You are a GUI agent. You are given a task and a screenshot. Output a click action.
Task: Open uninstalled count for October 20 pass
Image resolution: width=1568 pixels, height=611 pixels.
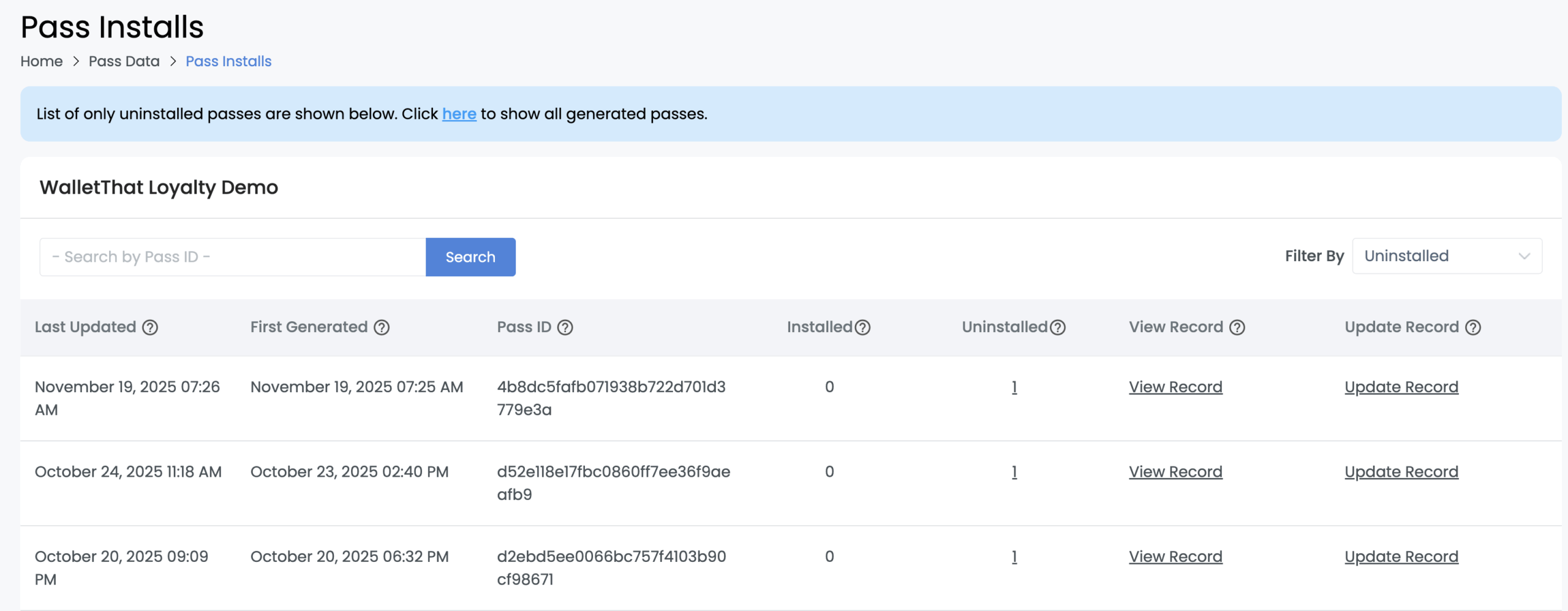coord(1014,556)
